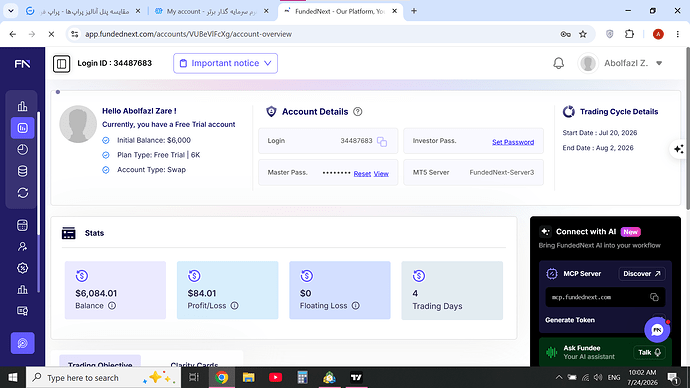Open the browser tab list chevron
Viewport: 690px width, 388px height.
coord(11,11)
